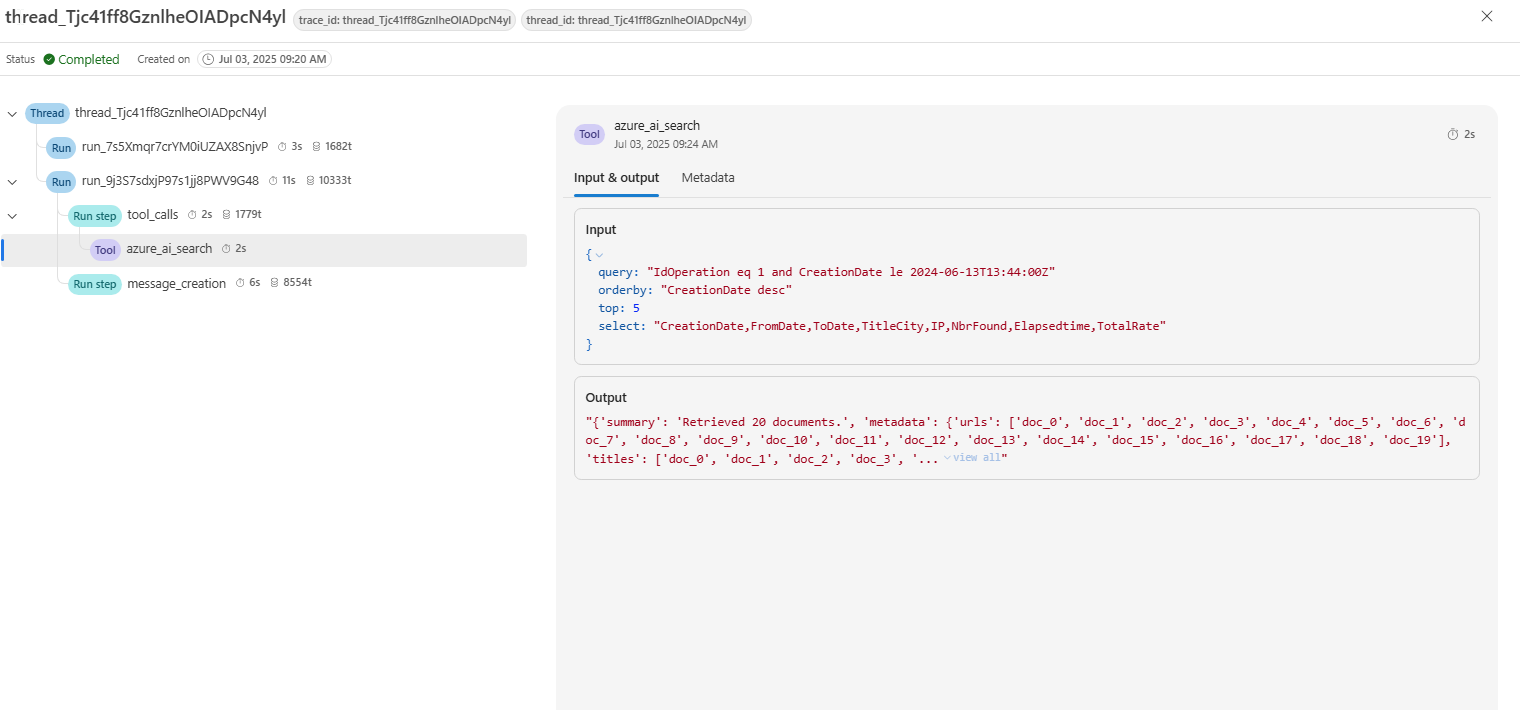Select the azure_ai_search tool row
This screenshot has height=710, width=1521.
click(x=264, y=250)
